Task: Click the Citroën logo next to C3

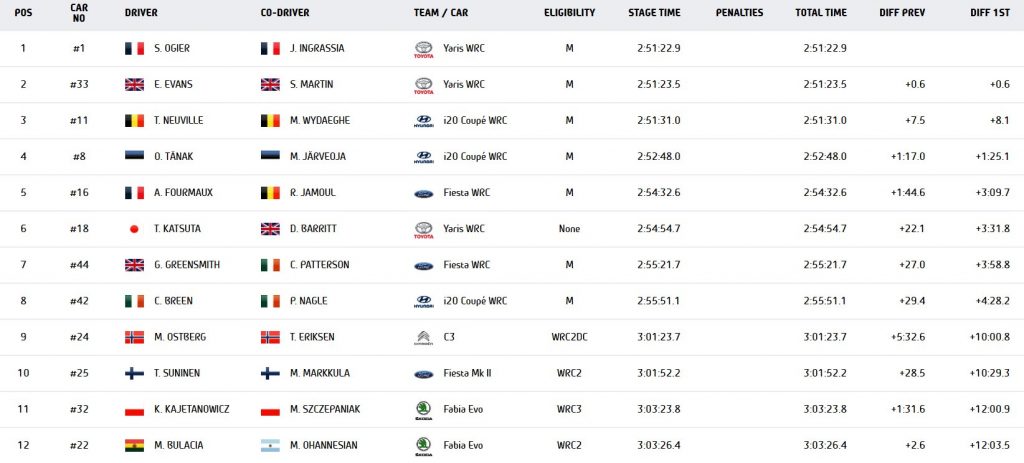Action: click(424, 338)
